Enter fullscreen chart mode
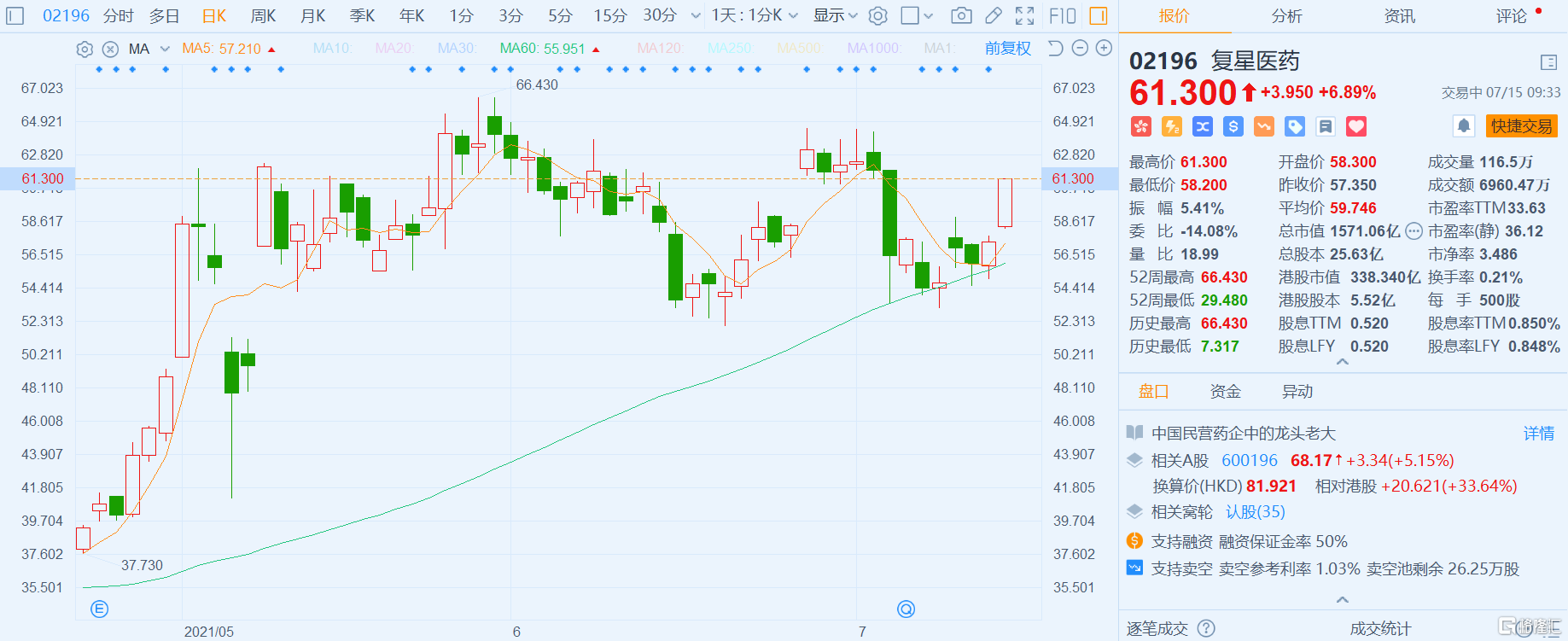The image size is (1568, 641). click(1025, 15)
